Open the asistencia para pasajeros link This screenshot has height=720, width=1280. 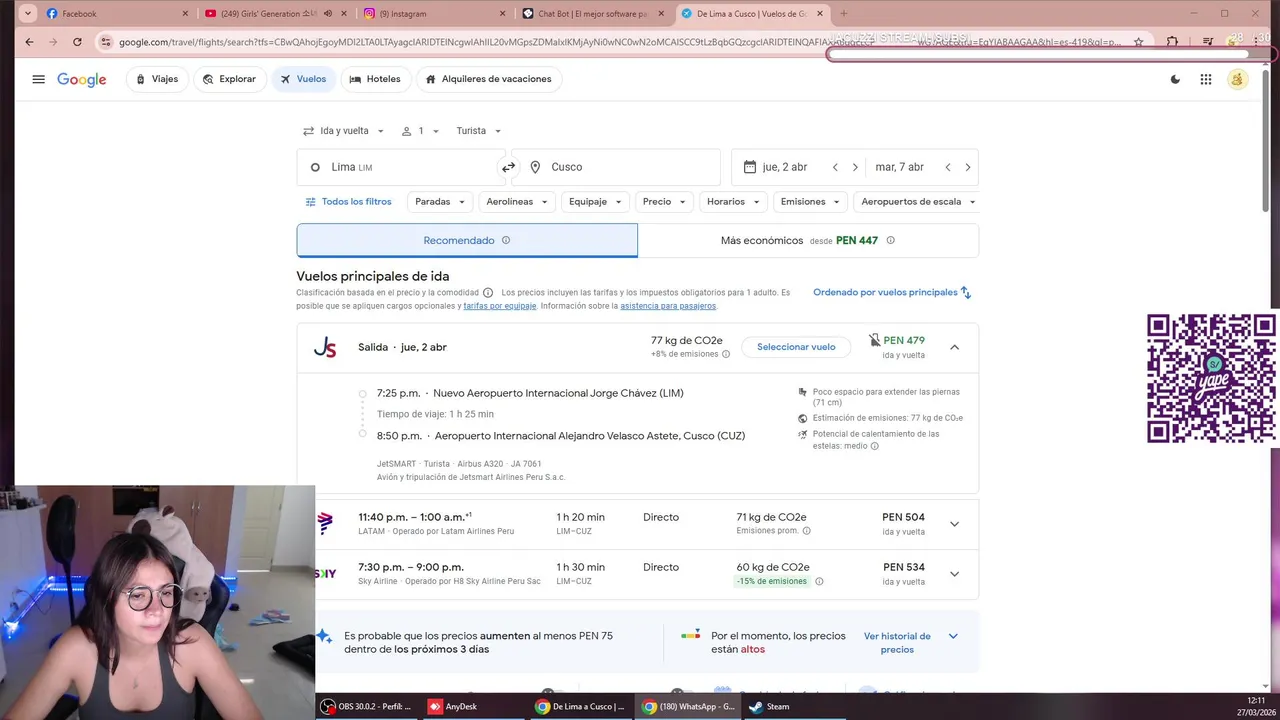coord(668,306)
